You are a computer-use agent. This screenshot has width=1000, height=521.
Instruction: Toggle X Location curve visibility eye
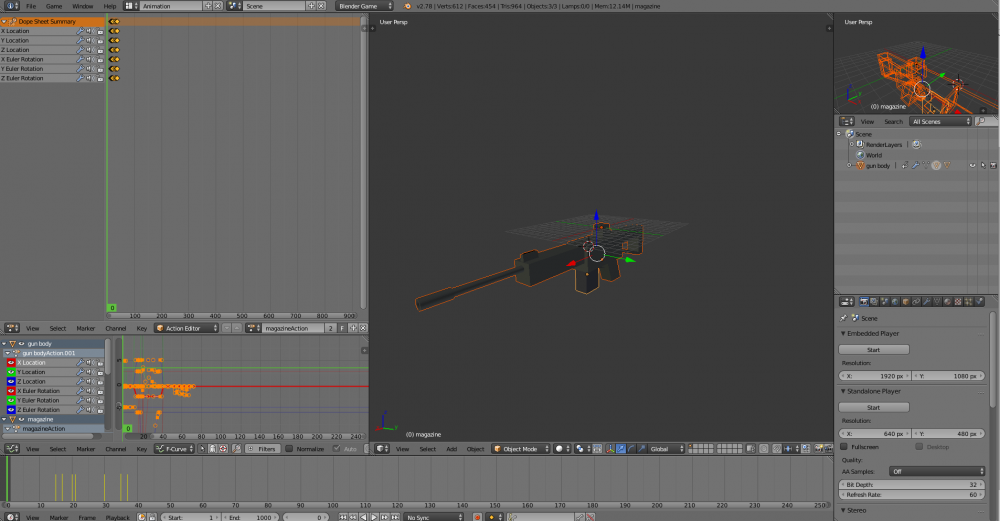point(11,362)
